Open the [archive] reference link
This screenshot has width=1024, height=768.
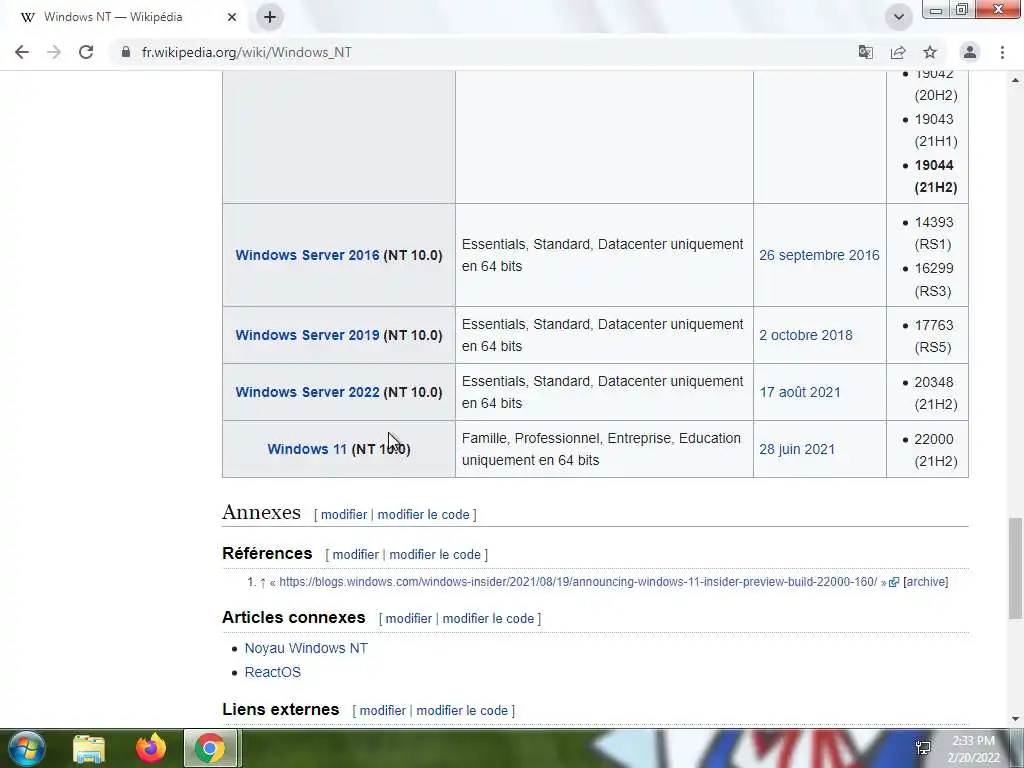(x=925, y=582)
